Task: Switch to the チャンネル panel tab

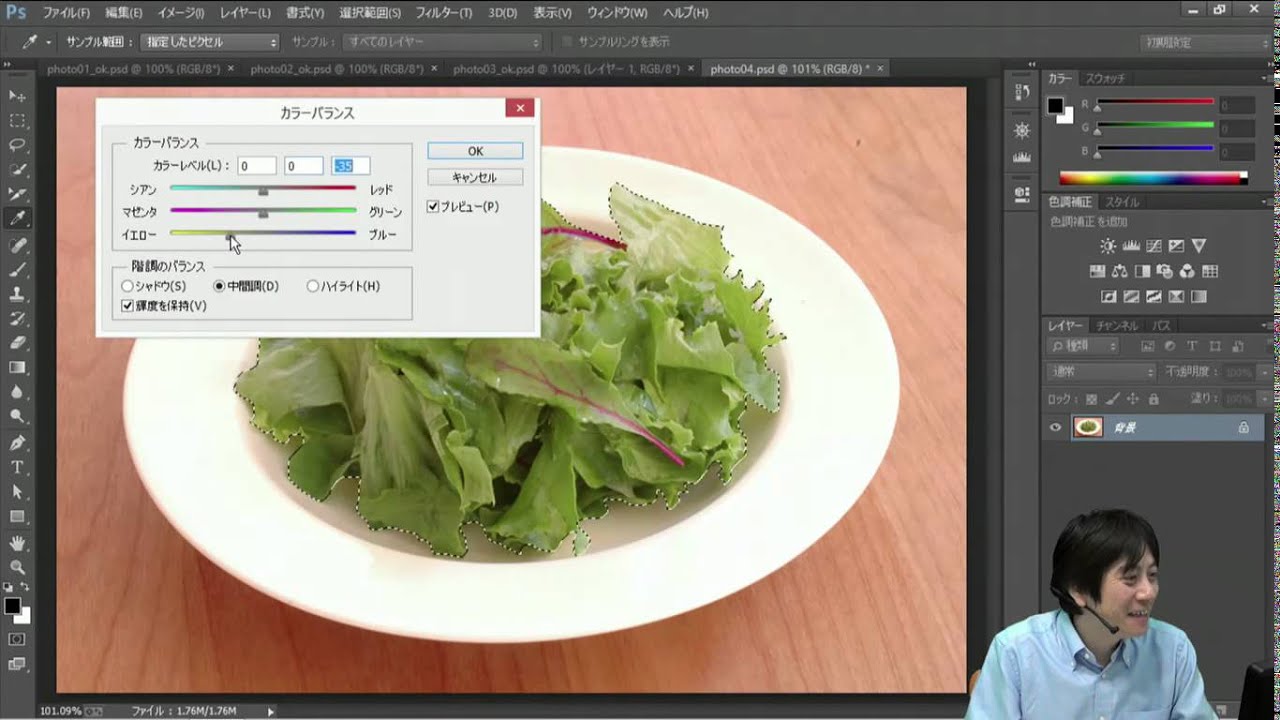Action: (x=1116, y=325)
